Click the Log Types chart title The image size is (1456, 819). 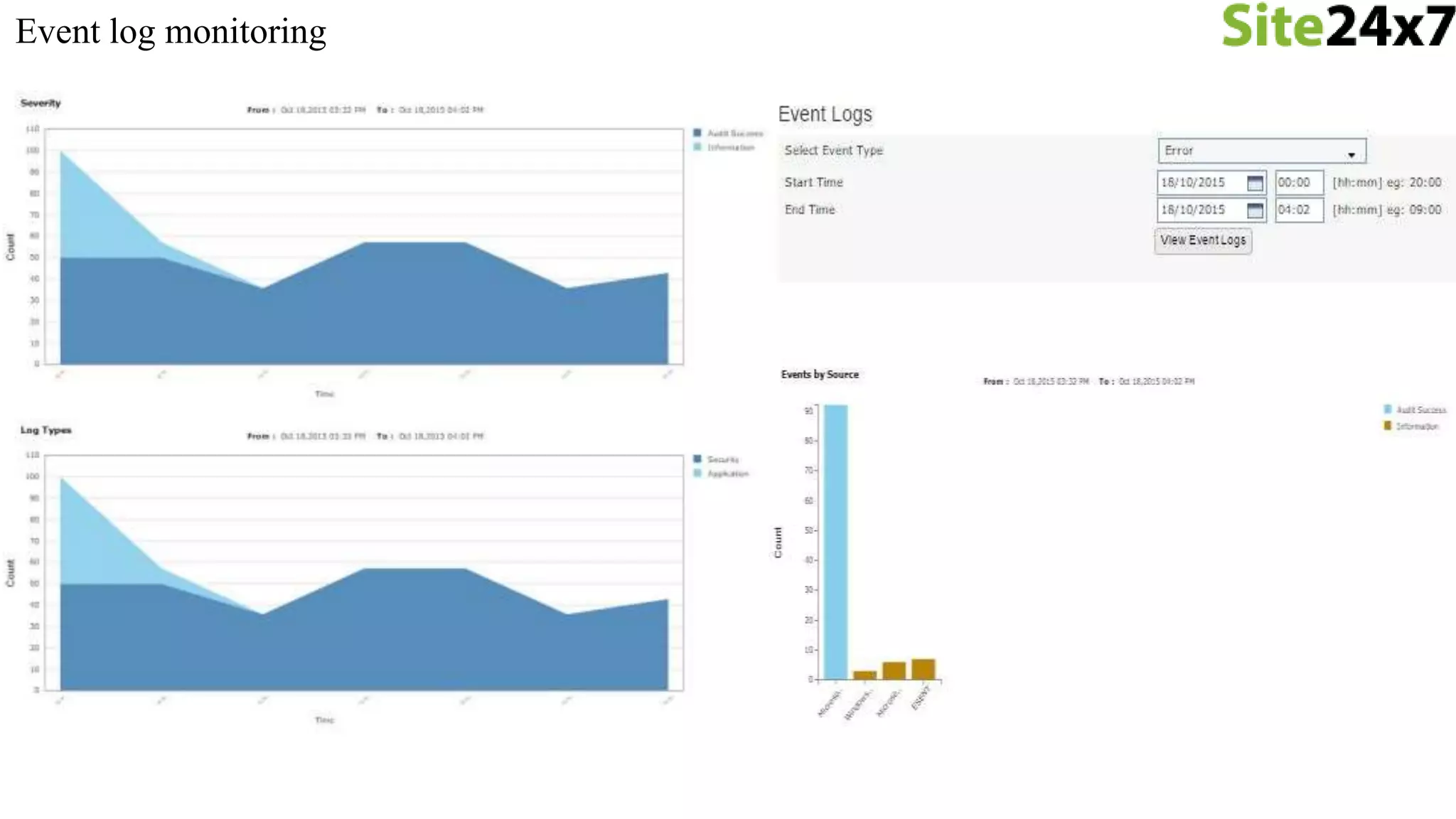45,430
